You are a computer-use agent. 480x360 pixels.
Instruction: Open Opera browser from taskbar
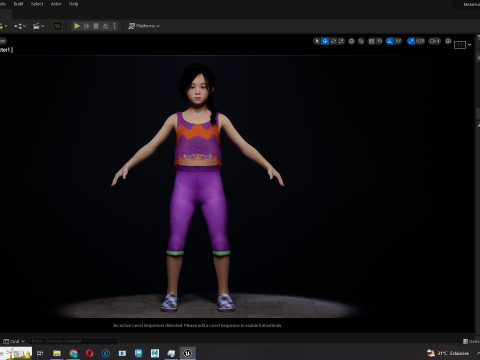90,353
